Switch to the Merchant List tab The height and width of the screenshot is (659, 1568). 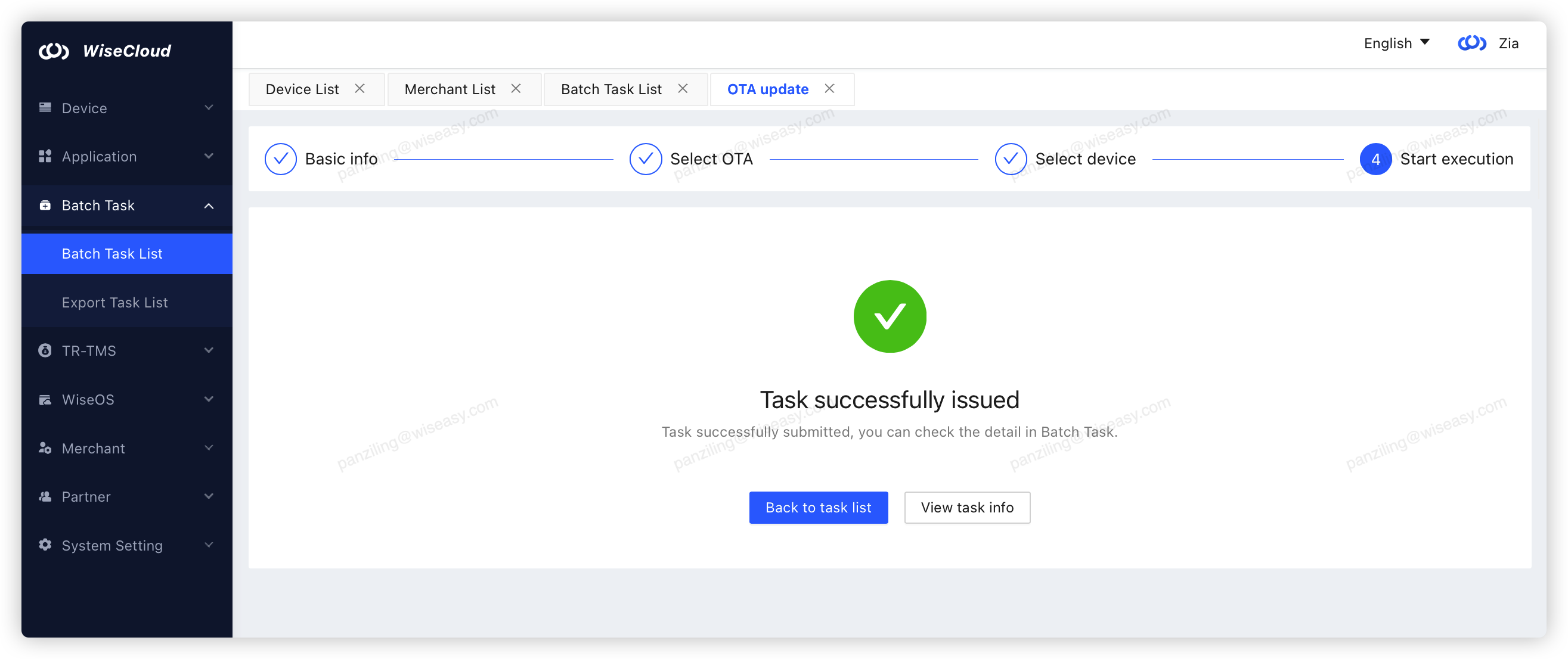(x=450, y=89)
